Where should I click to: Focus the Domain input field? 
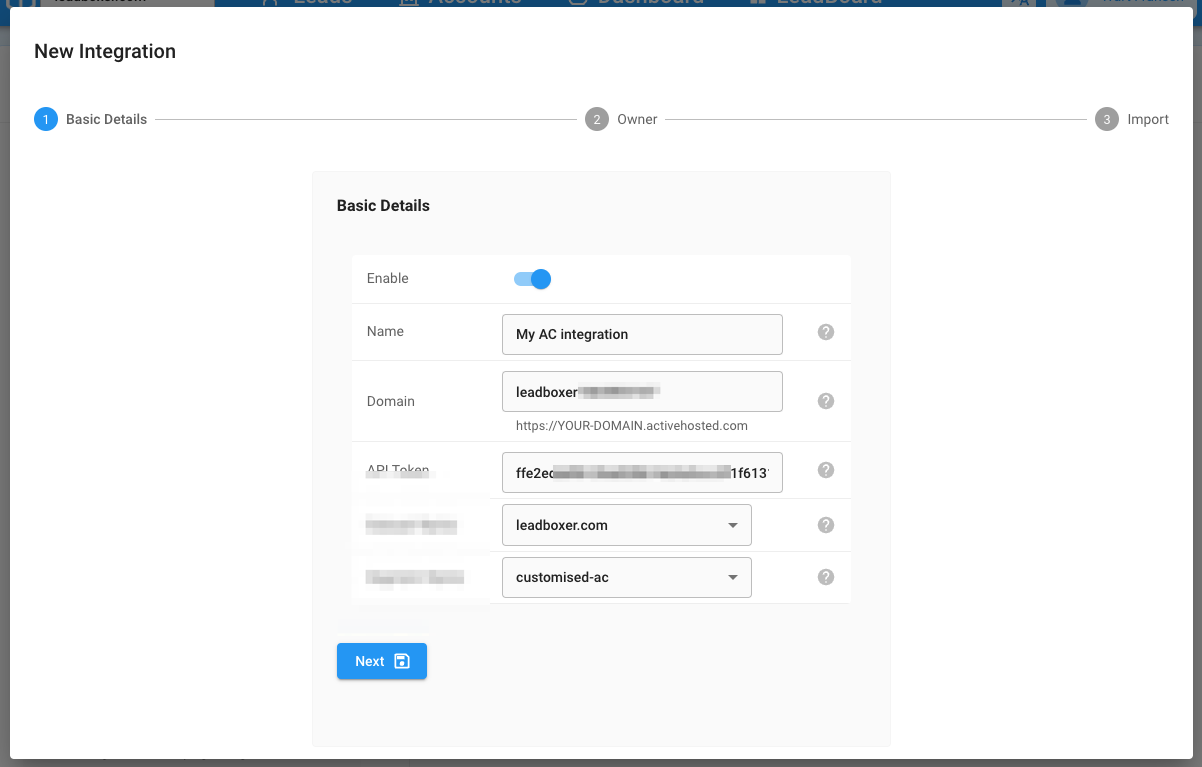pyautogui.click(x=642, y=391)
